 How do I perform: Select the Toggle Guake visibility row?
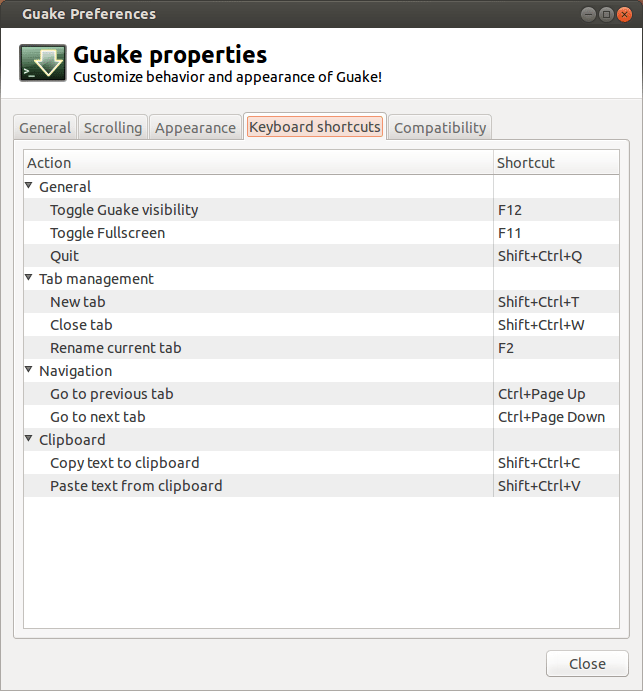click(x=124, y=210)
